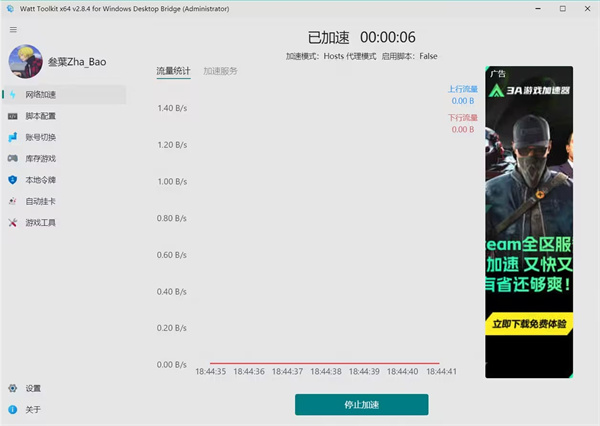Select the 游戏工具 tools icon

coord(13,223)
